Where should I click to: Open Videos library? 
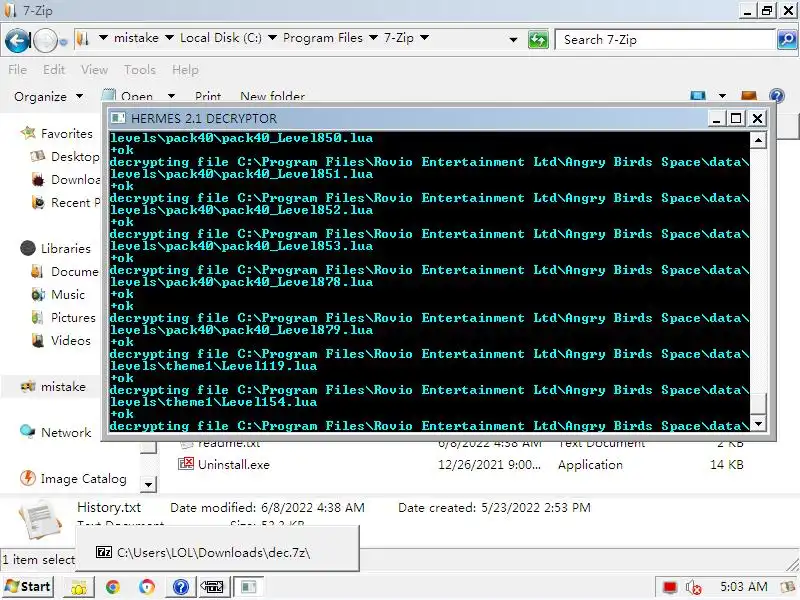70,340
